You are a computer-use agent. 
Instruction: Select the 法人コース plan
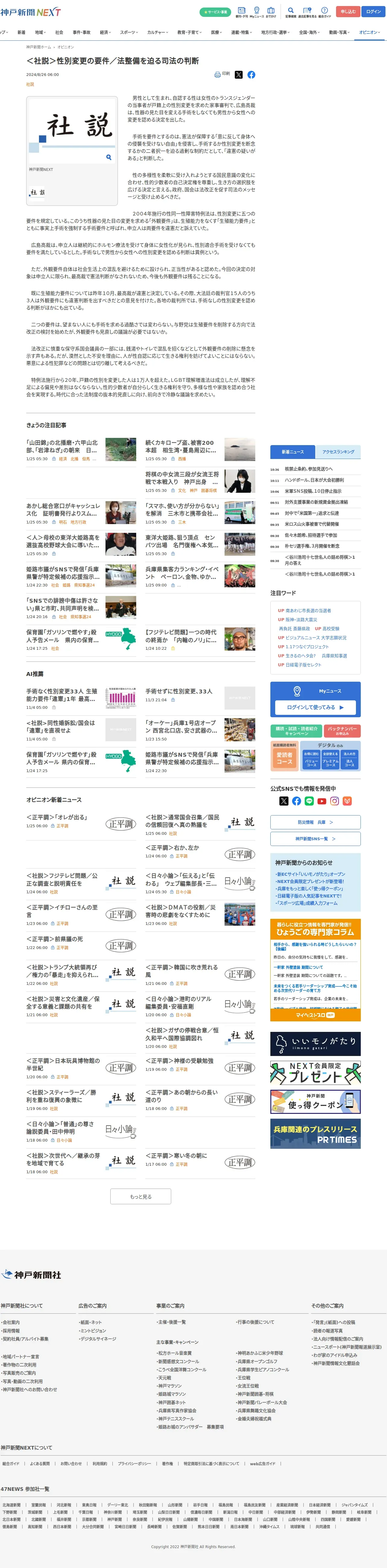(x=349, y=759)
